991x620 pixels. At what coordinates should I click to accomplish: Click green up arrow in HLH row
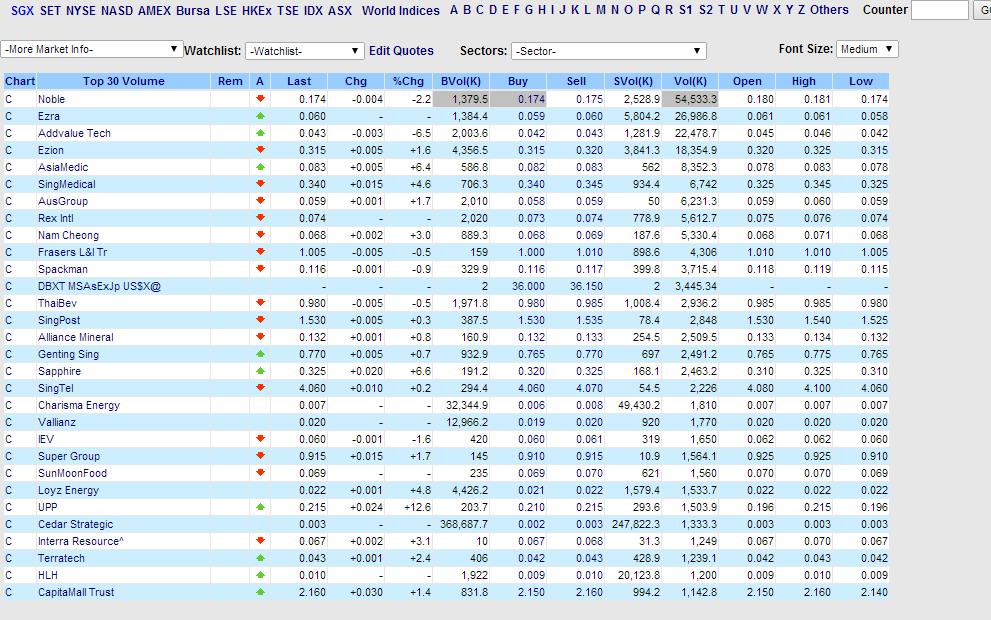(260, 575)
